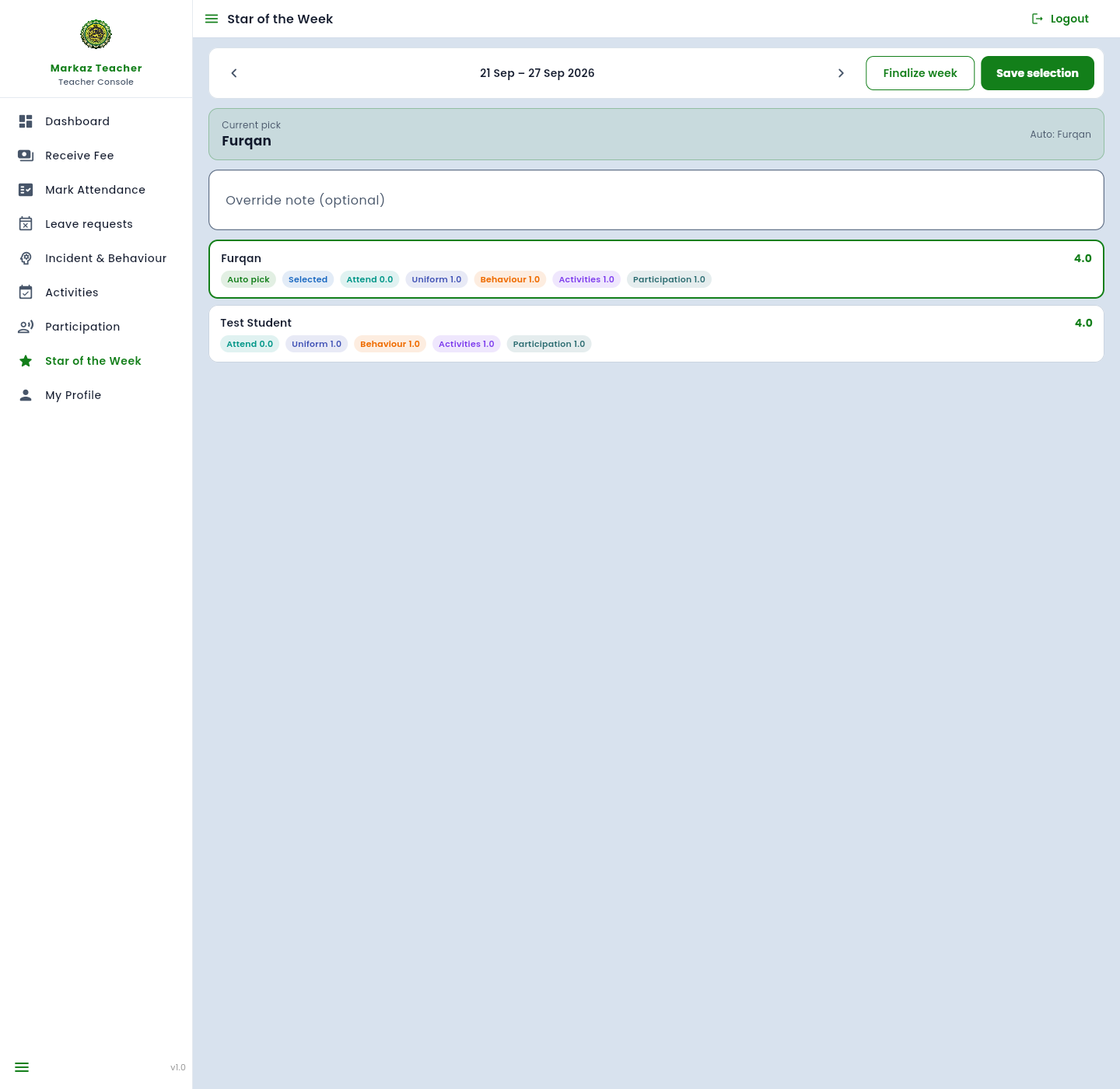Click Test Student's Uniform 1.0 chip
Screen dimensions: 1120x1089
pyautogui.click(x=317, y=344)
